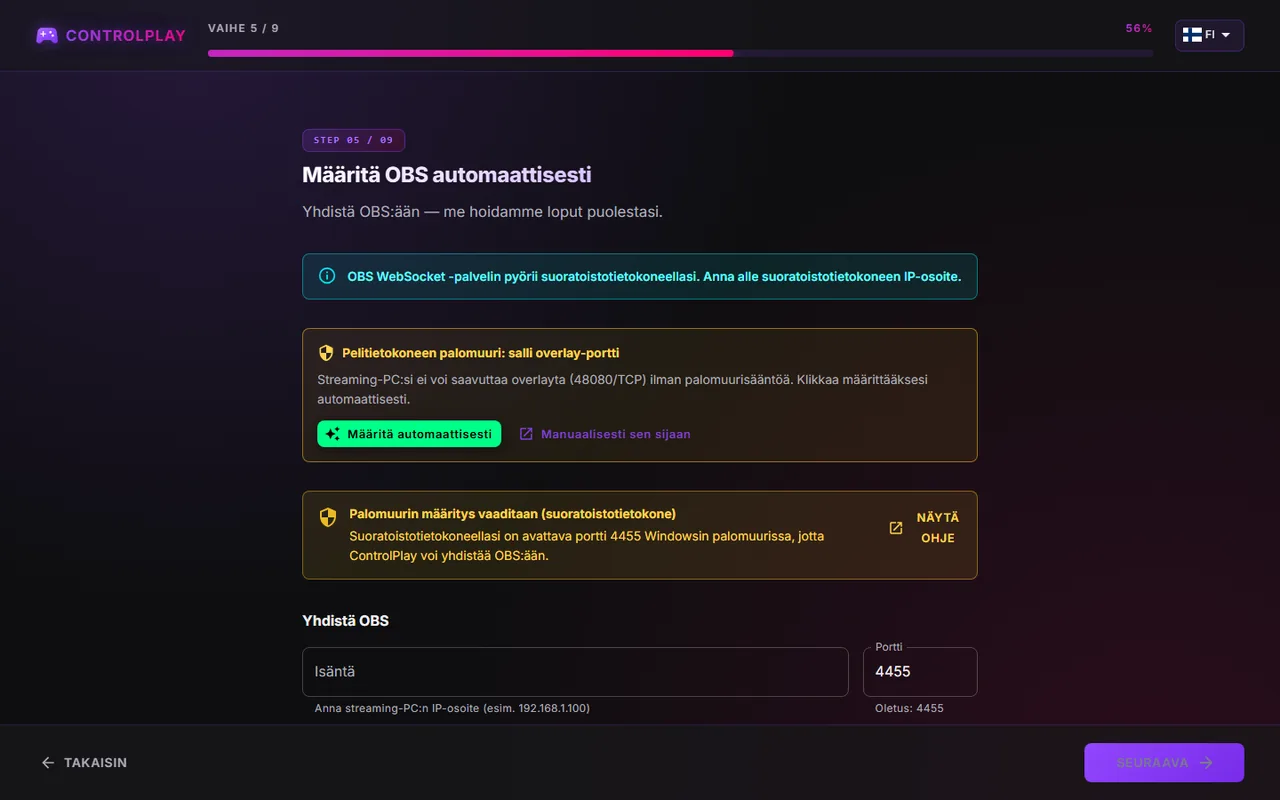Open the Näytä ohje guide link
Viewport: 1280px width, 800px height.
click(x=937, y=528)
